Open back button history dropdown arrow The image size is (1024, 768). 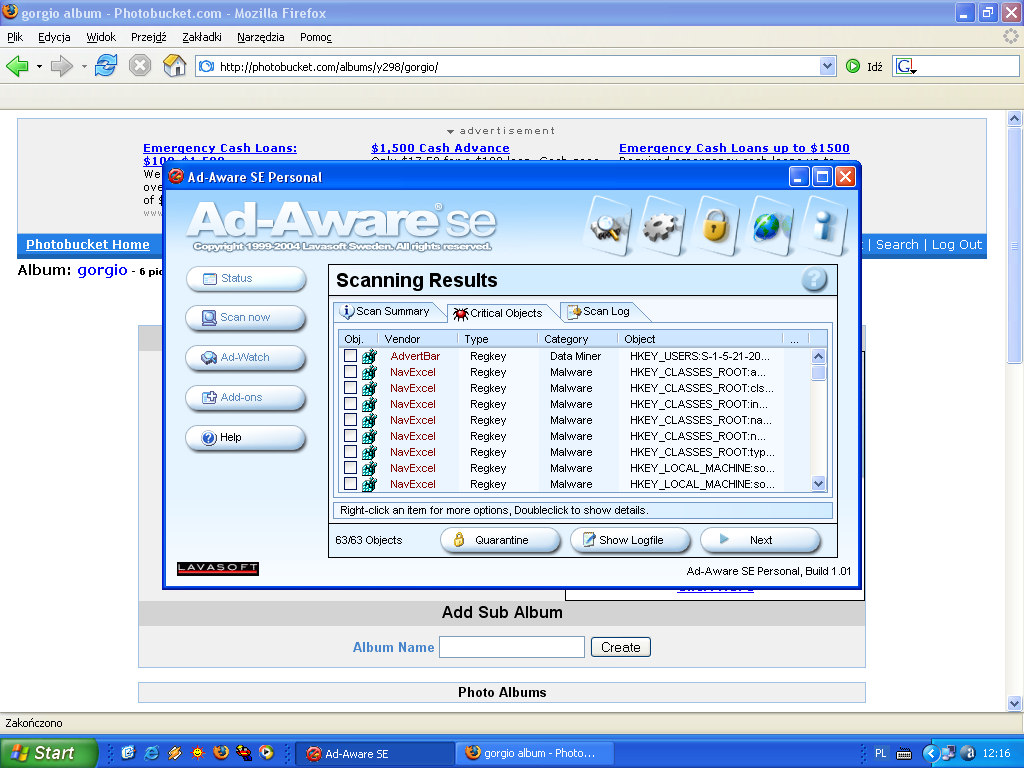[x=39, y=66]
